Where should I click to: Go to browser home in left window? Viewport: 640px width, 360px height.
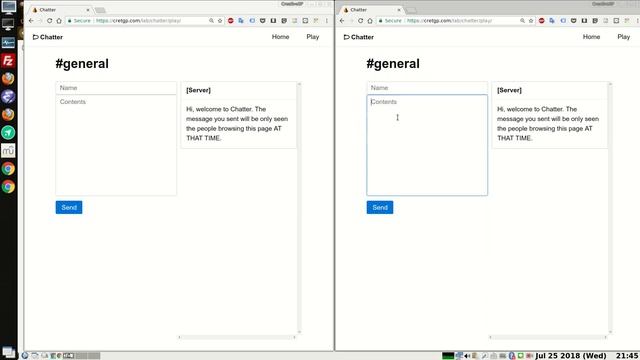click(59, 20)
